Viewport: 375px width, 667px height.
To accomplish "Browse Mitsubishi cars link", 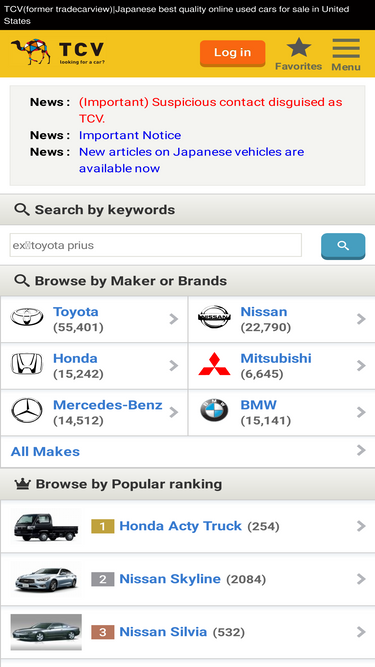I will [276, 358].
